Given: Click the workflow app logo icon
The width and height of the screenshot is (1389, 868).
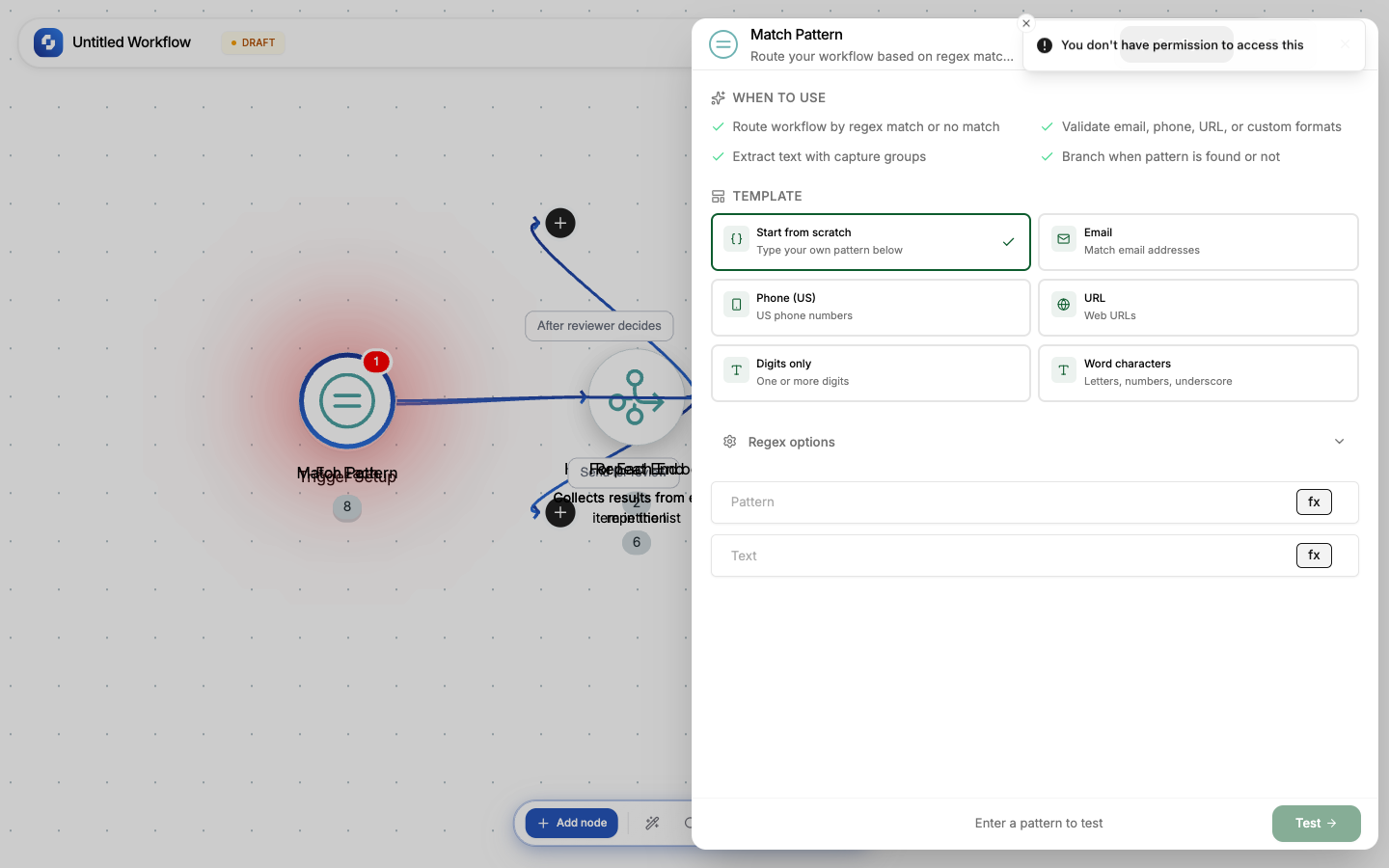Looking at the screenshot, I should pos(48,42).
